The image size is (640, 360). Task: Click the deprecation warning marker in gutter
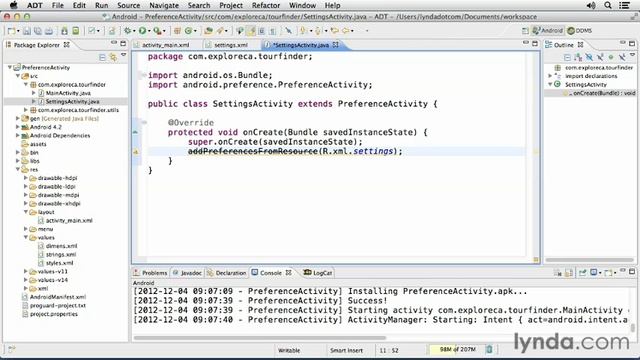(136, 152)
